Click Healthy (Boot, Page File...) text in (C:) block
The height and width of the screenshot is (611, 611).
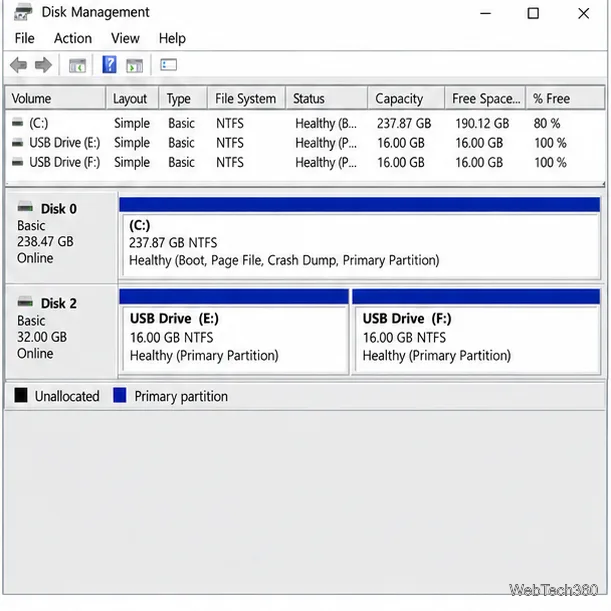pos(284,260)
